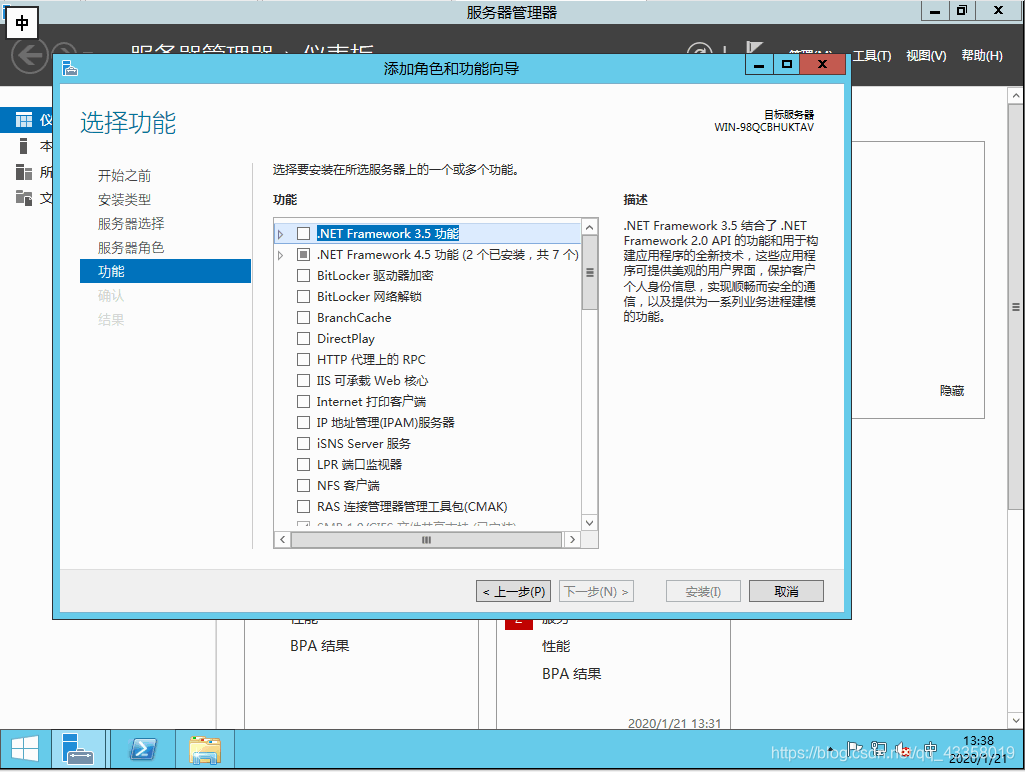Check LPR 端口监视器
Image resolution: width=1025 pixels, height=772 pixels.
(x=303, y=464)
